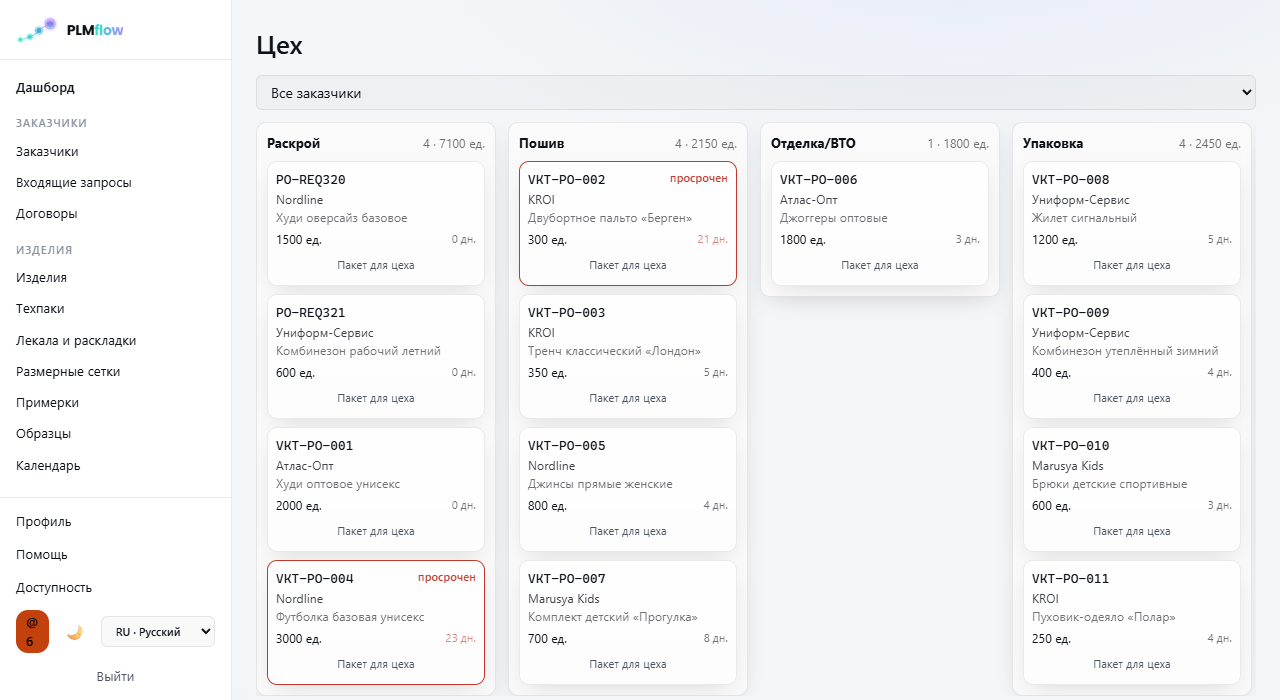Open "Пакет для цеха" for VKT-PO-010

[x=1132, y=531]
